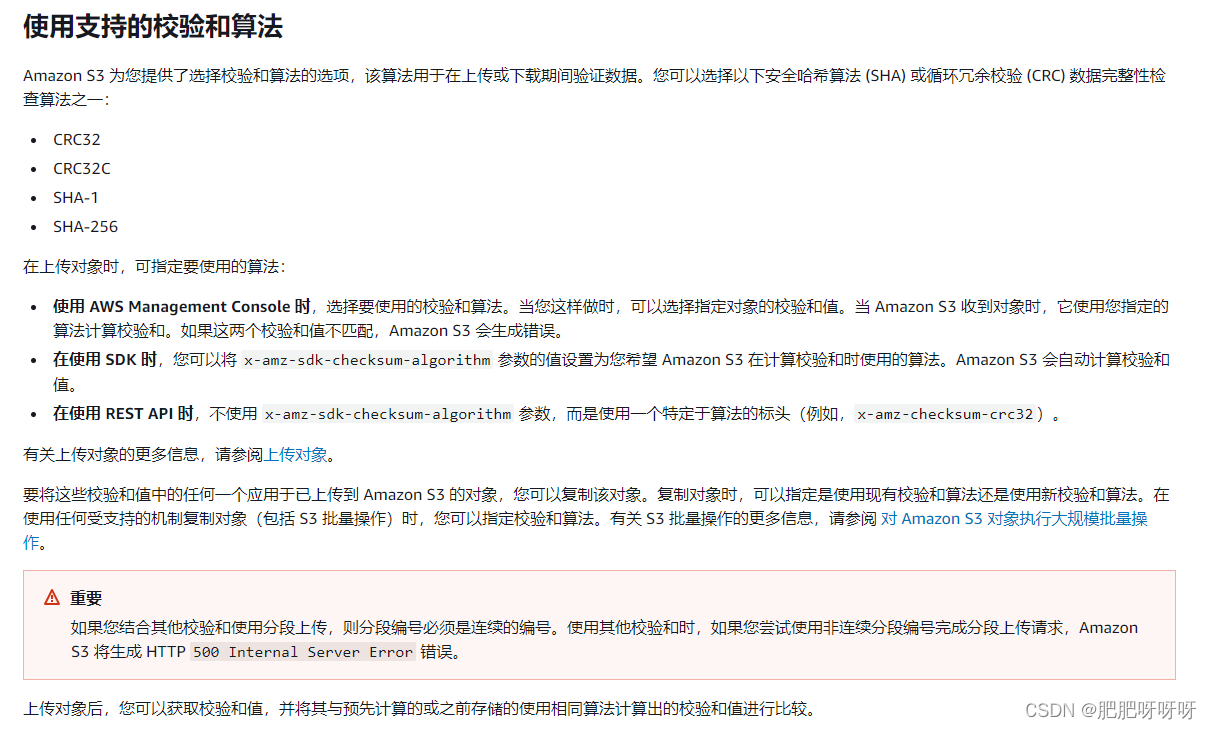Select the CRC32 list item
This screenshot has width=1212, height=729.
tap(77, 140)
